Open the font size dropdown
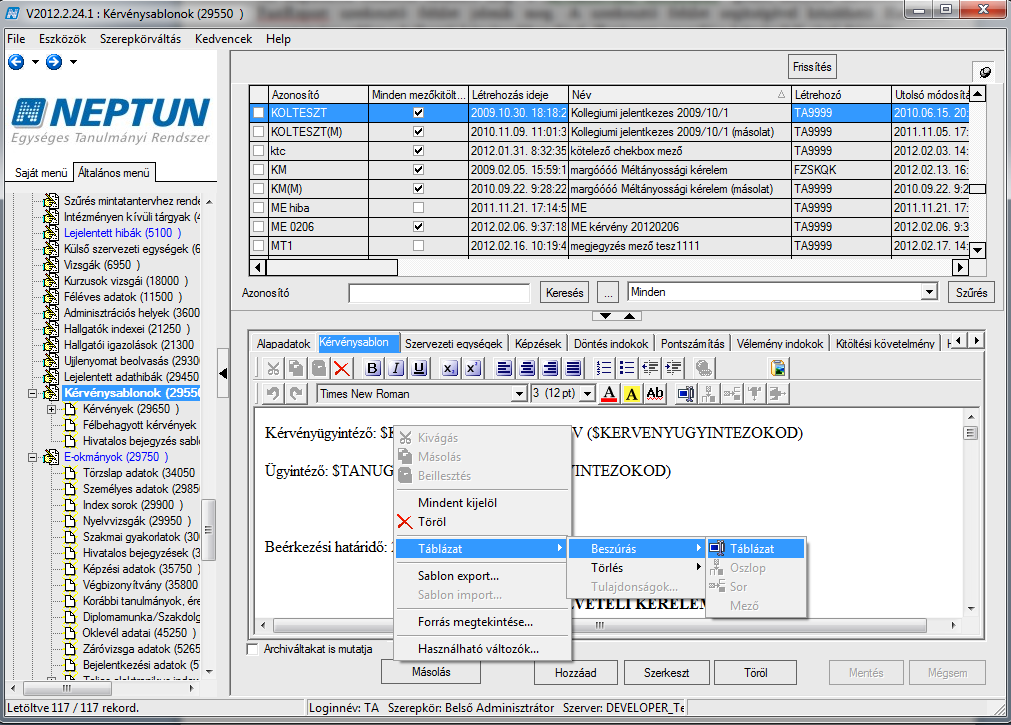This screenshot has height=725, width=1011. click(x=587, y=393)
